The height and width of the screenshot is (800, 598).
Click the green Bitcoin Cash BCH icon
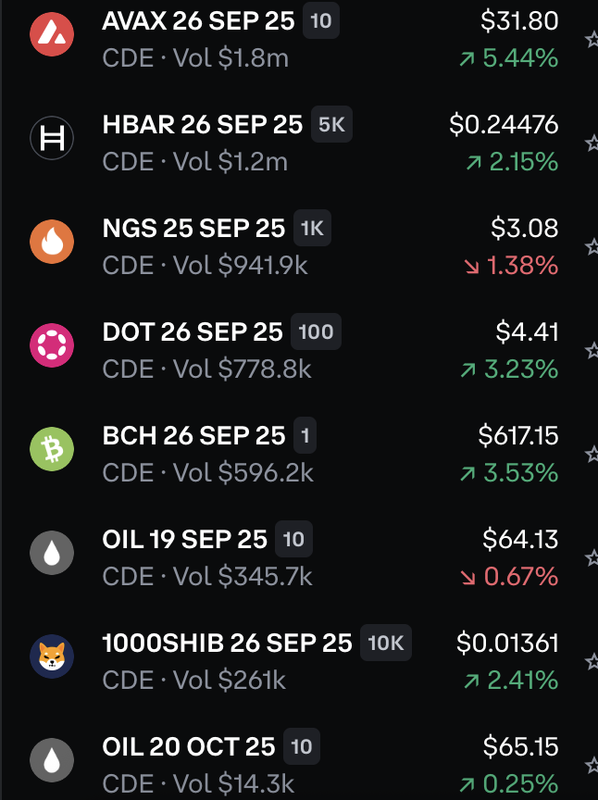coord(52,449)
